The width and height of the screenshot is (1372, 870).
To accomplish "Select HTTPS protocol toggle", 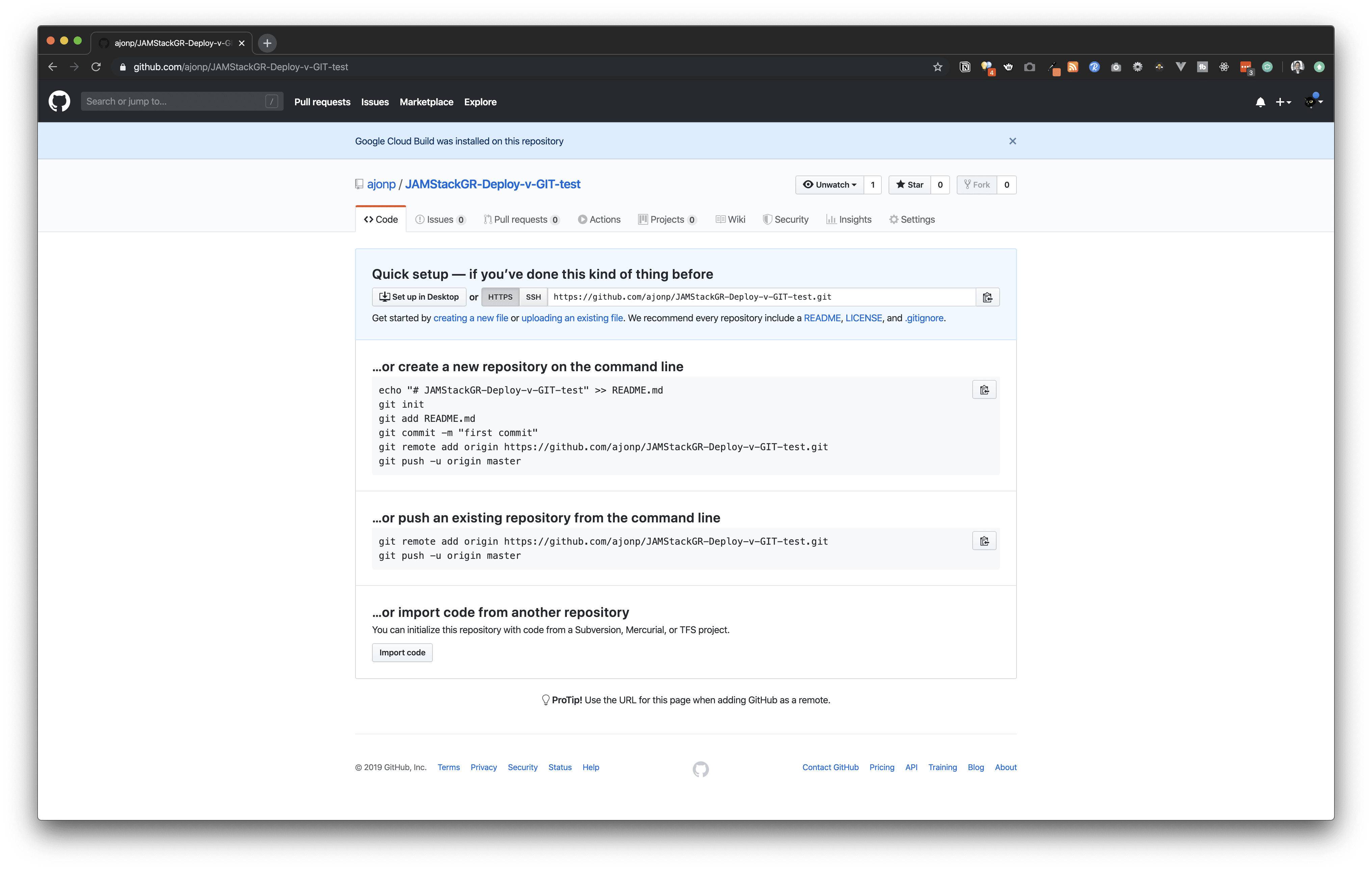I will click(x=500, y=297).
